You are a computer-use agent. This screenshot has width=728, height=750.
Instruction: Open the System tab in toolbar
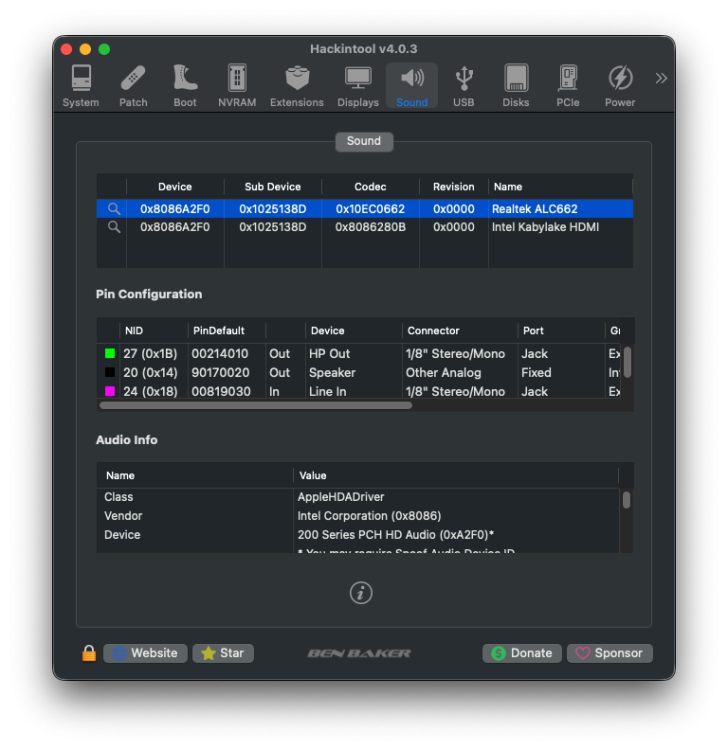(81, 86)
